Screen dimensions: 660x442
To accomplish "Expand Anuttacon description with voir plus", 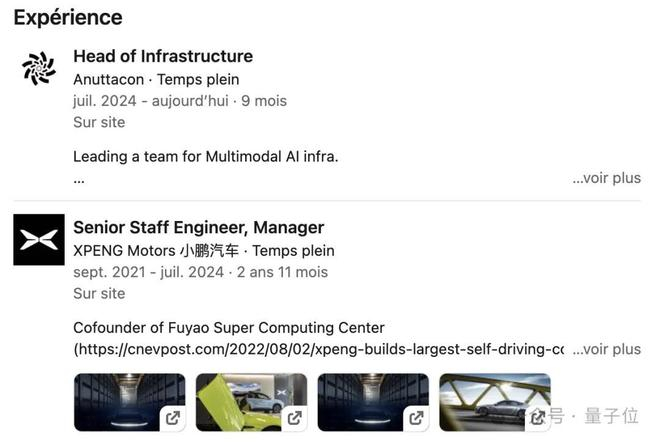I will (x=606, y=178).
